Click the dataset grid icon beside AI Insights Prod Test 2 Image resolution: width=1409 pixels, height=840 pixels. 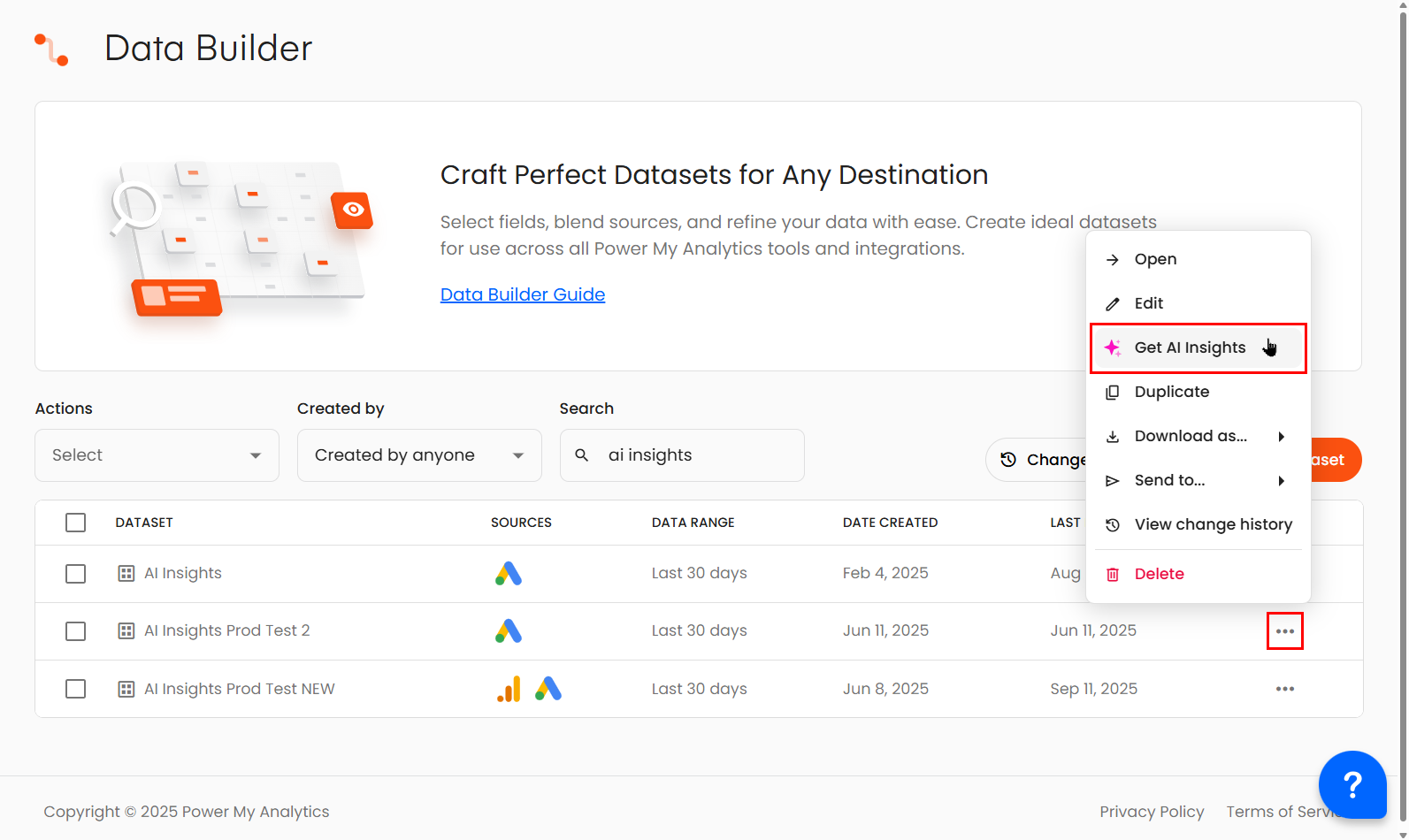coord(126,631)
